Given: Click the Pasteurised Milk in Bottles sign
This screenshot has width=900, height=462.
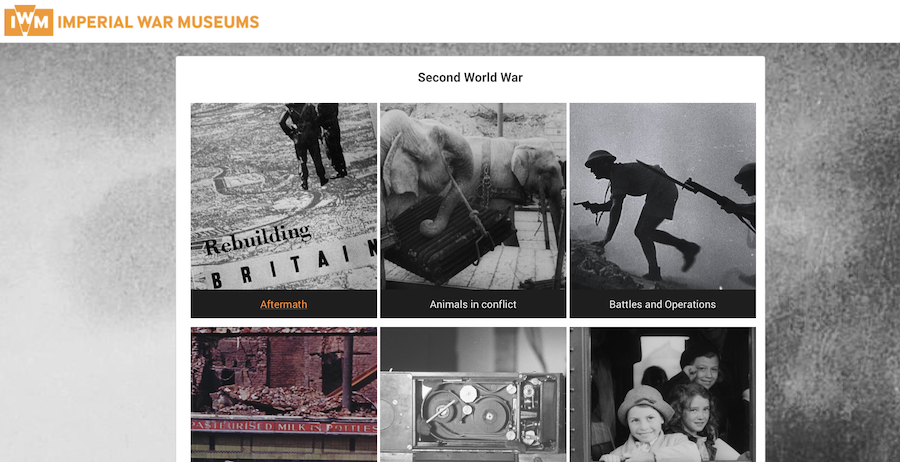Looking at the screenshot, I should [x=284, y=425].
